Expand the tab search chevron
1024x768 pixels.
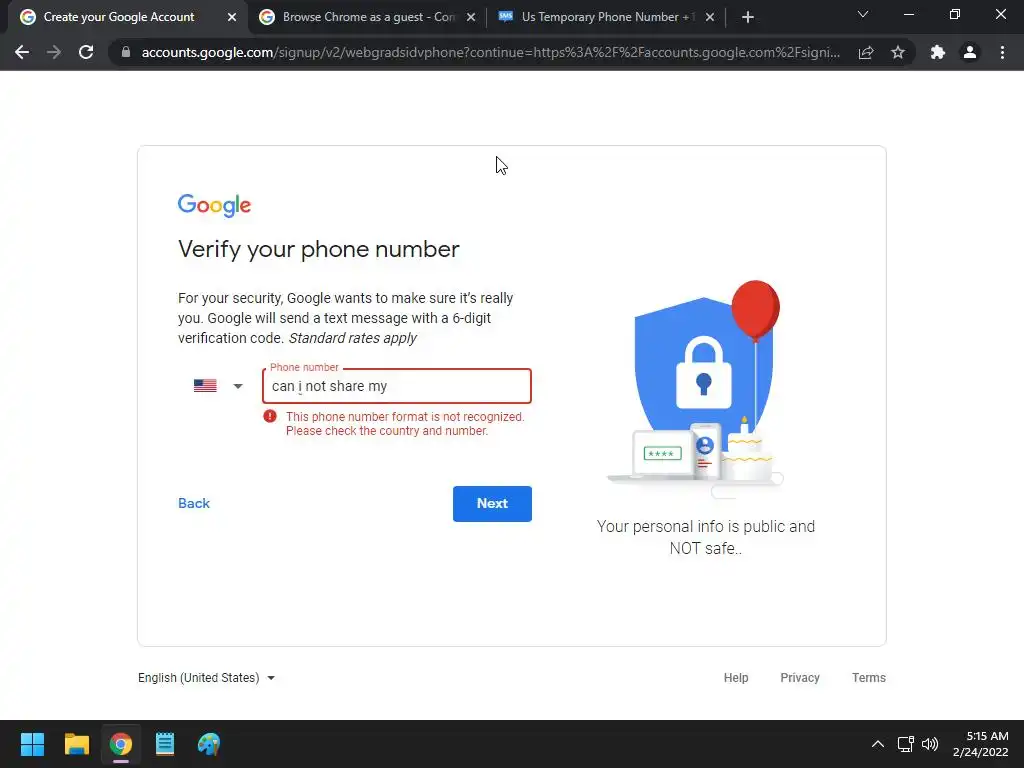tap(863, 14)
